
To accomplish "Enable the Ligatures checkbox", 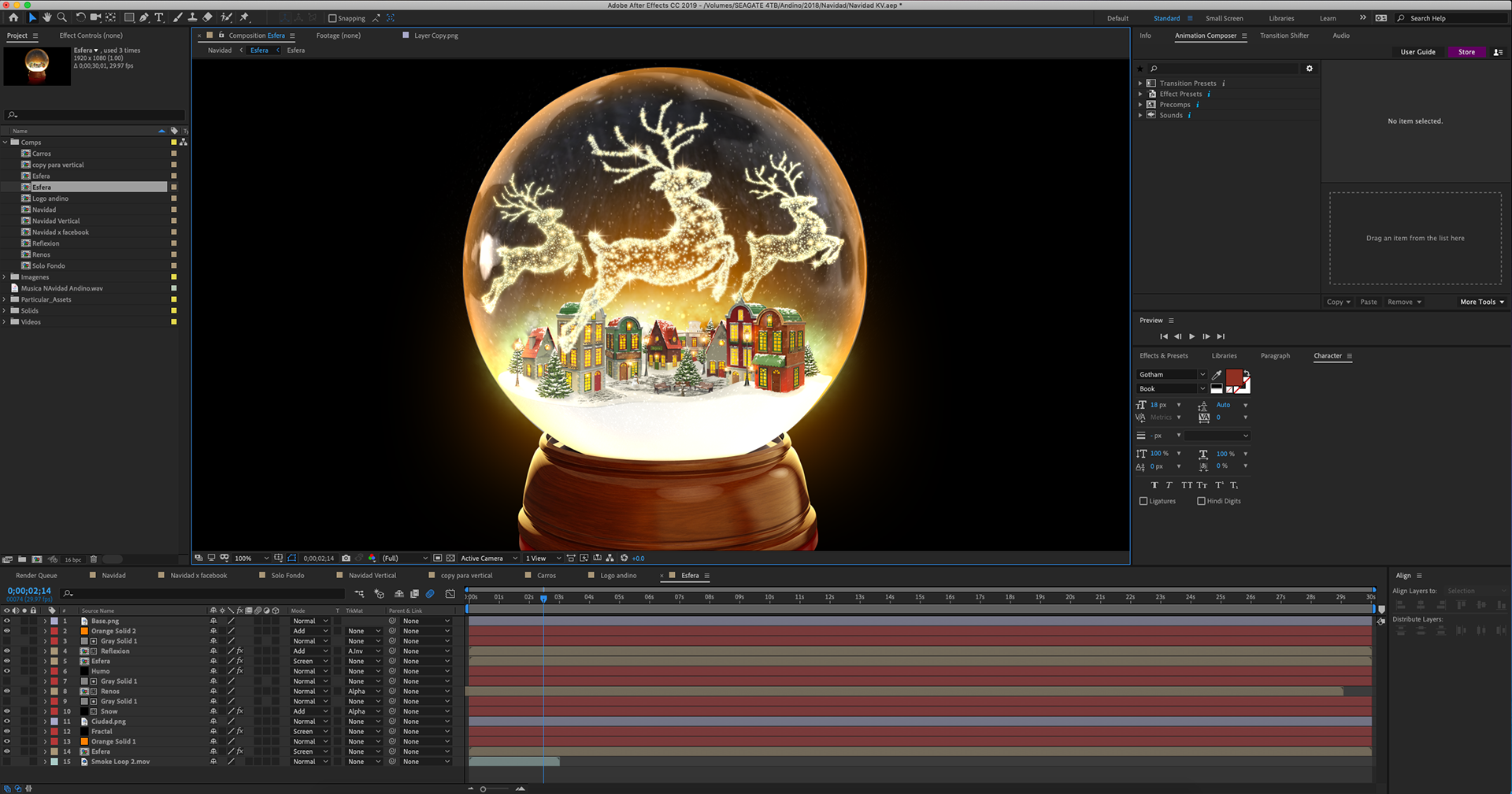I will point(1143,501).
